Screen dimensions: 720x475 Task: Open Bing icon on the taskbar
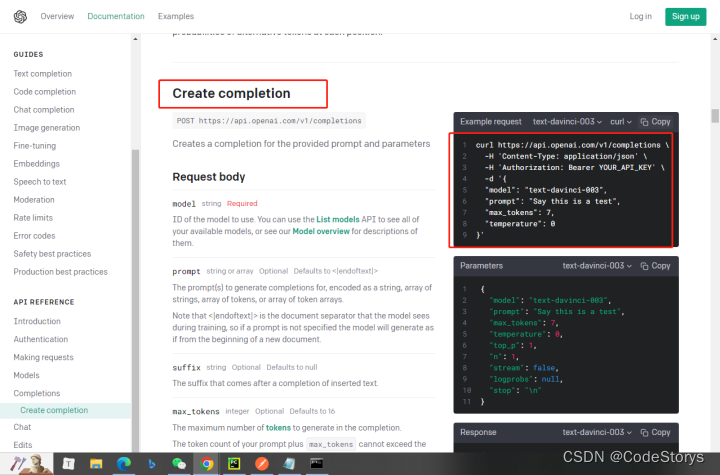152,464
